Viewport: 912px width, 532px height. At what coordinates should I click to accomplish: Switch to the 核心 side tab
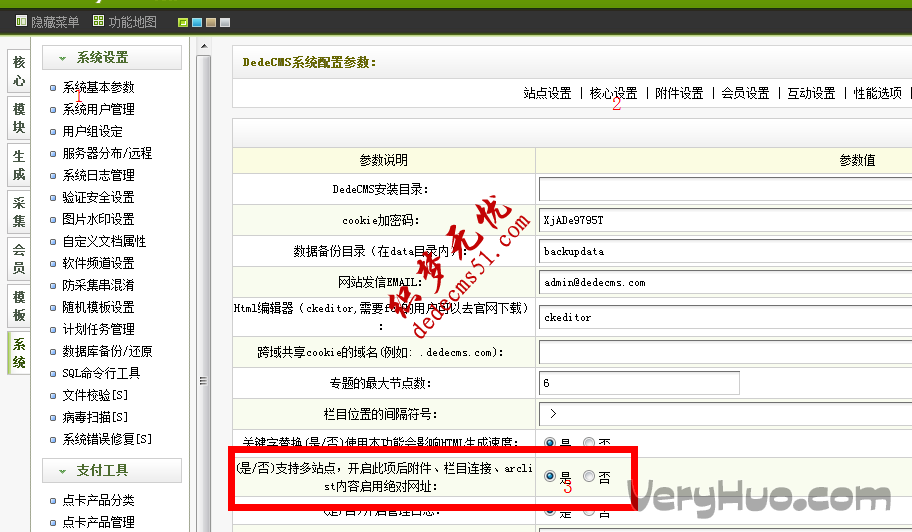click(x=19, y=71)
